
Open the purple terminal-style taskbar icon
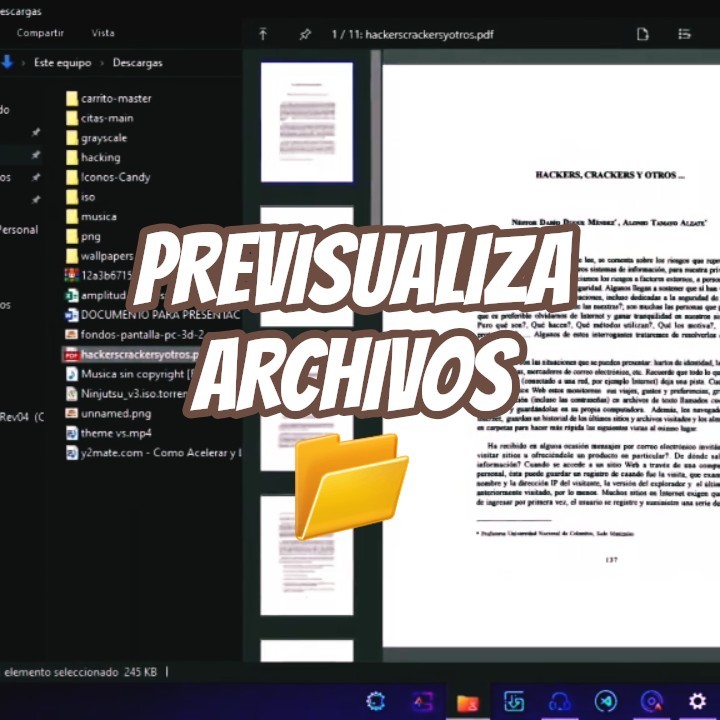tap(422, 702)
